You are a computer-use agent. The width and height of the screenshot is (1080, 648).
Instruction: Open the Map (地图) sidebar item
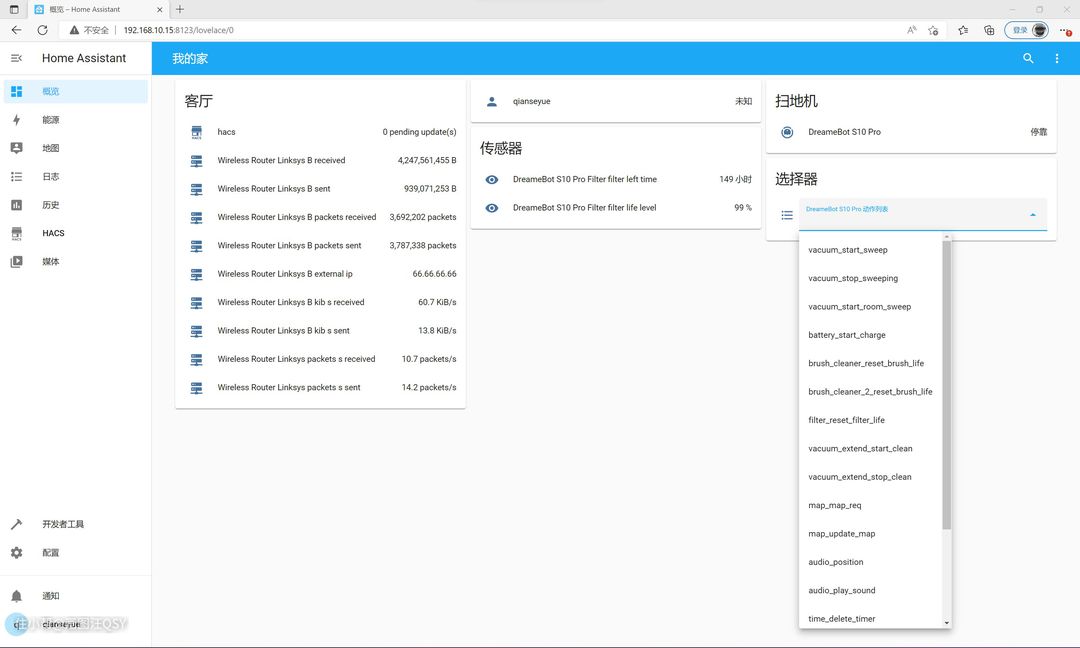coord(50,148)
